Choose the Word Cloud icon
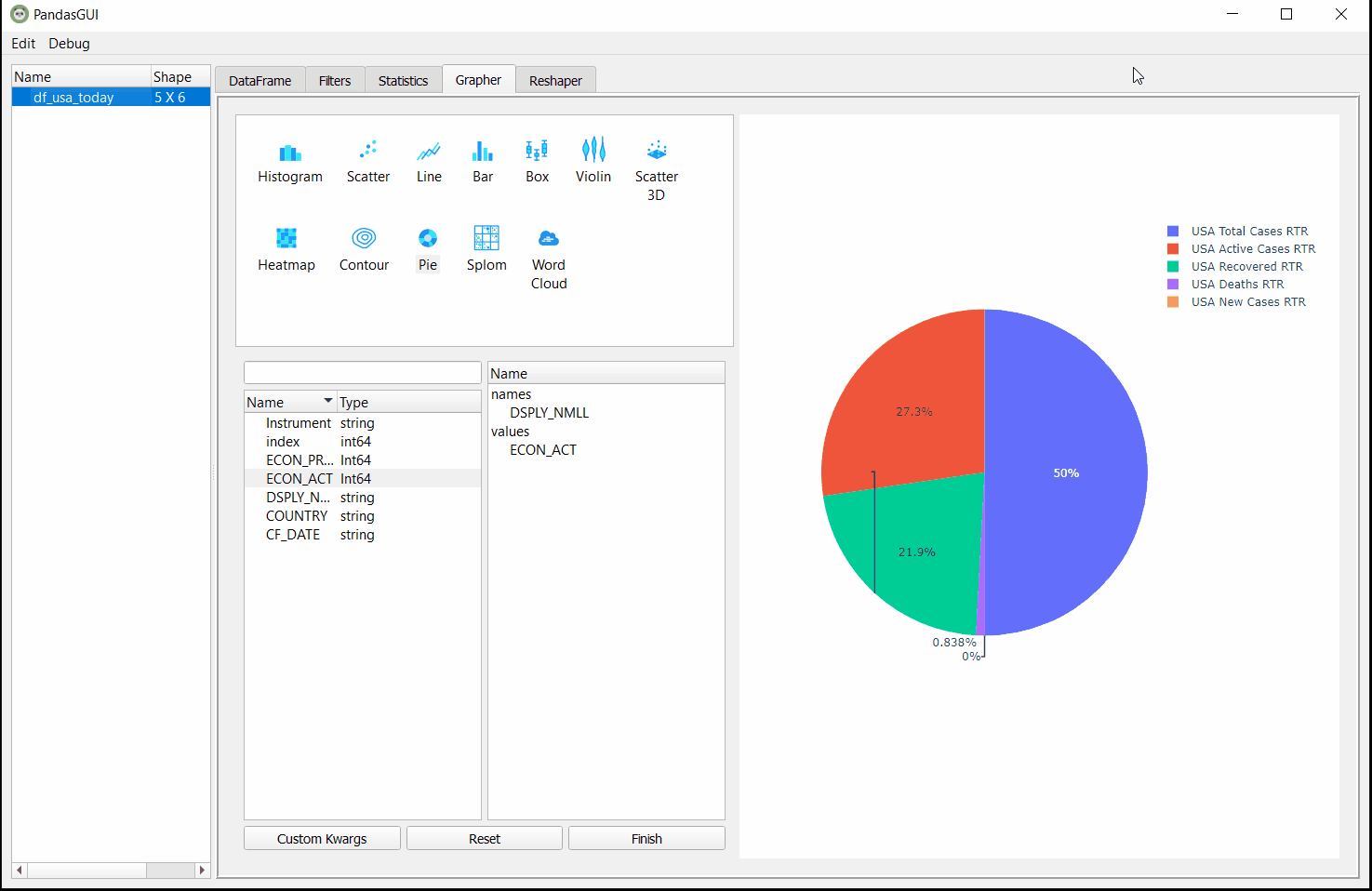 tap(549, 239)
